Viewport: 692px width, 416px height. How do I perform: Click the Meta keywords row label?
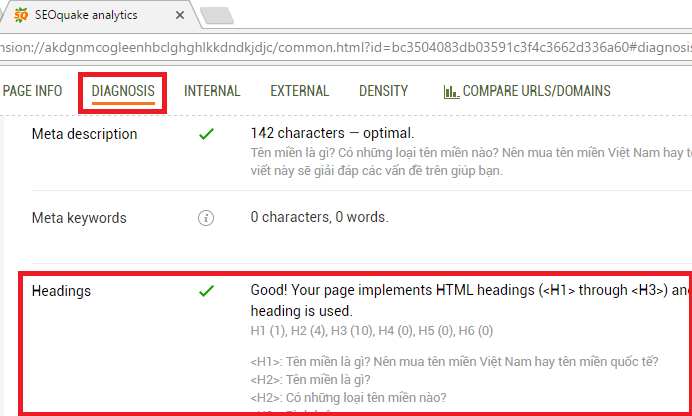click(x=79, y=217)
